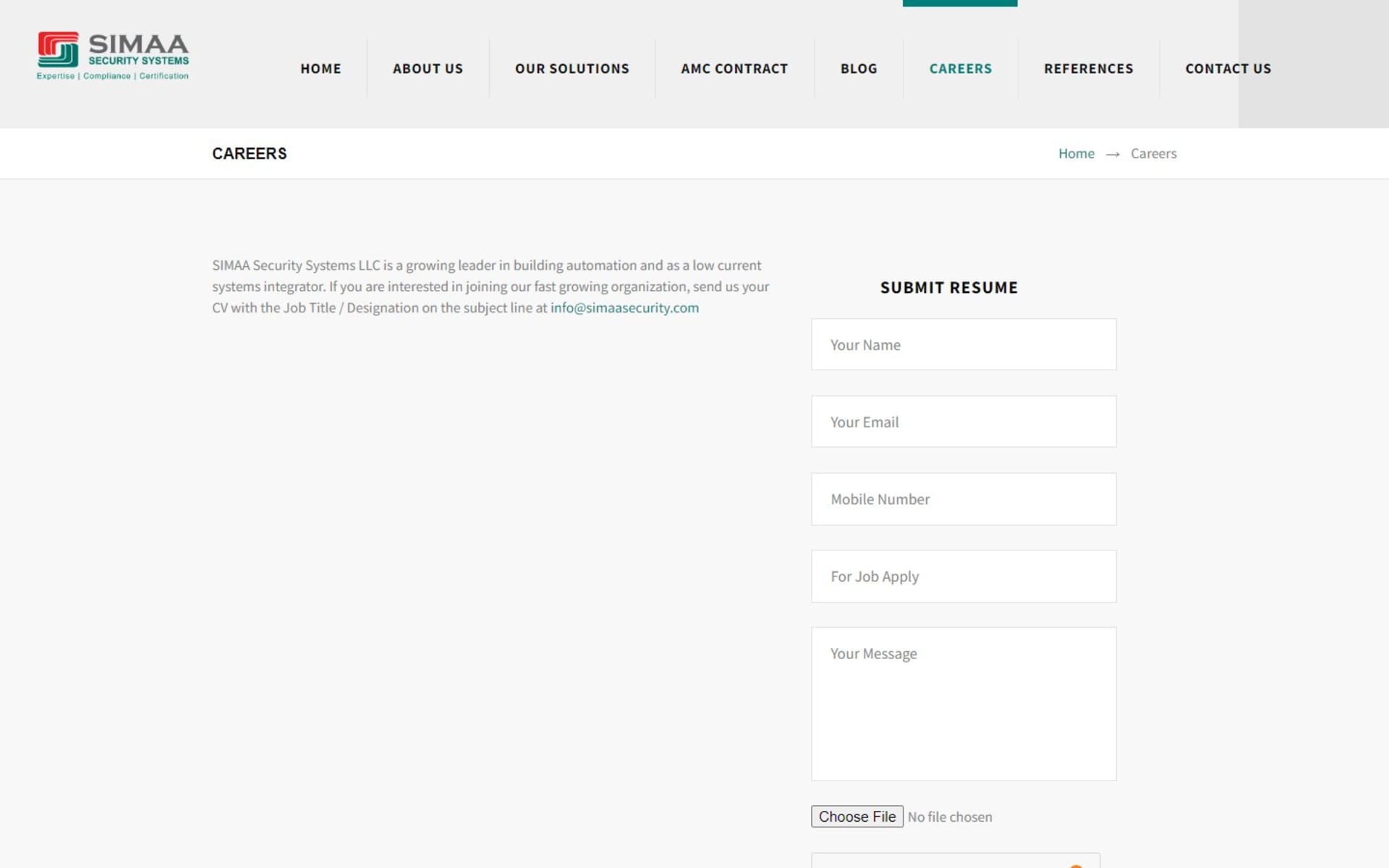1389x868 pixels.
Task: Open the Contact Us page
Action: coord(1228,69)
